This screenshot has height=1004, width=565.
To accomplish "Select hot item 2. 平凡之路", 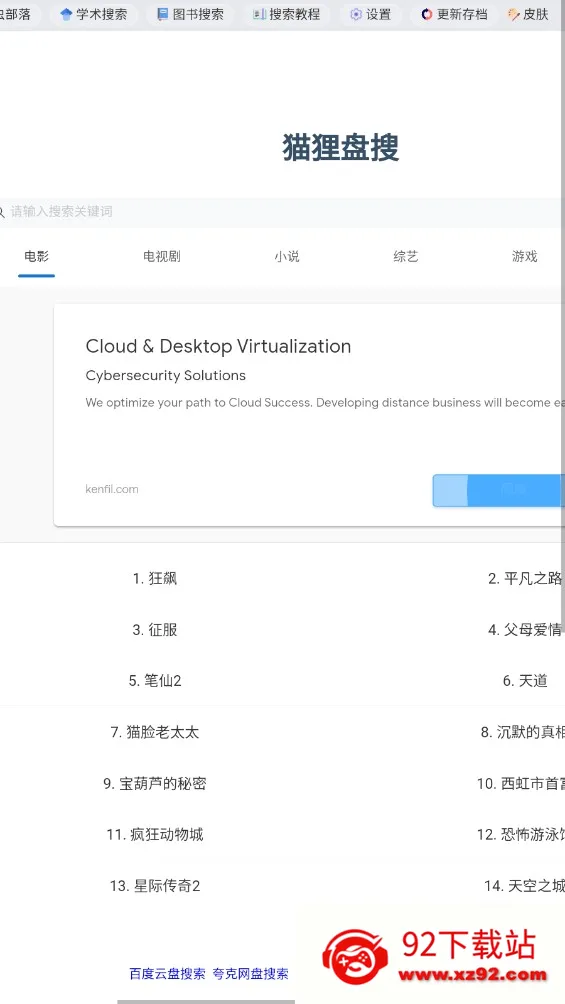I will click(x=525, y=579).
